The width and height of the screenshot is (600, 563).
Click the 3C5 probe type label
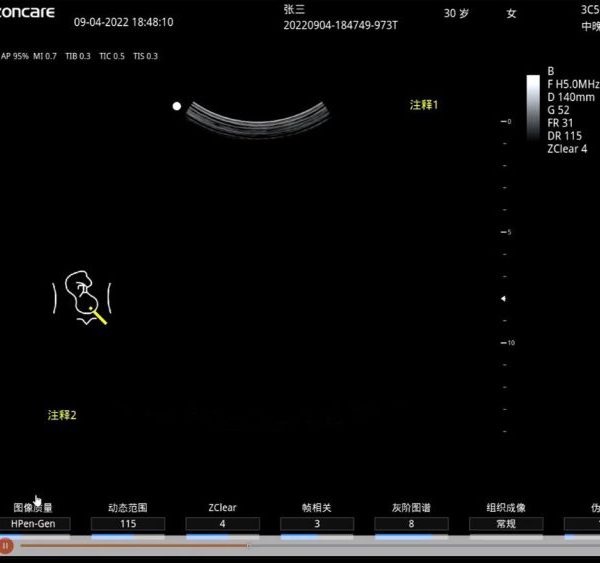[x=589, y=9]
